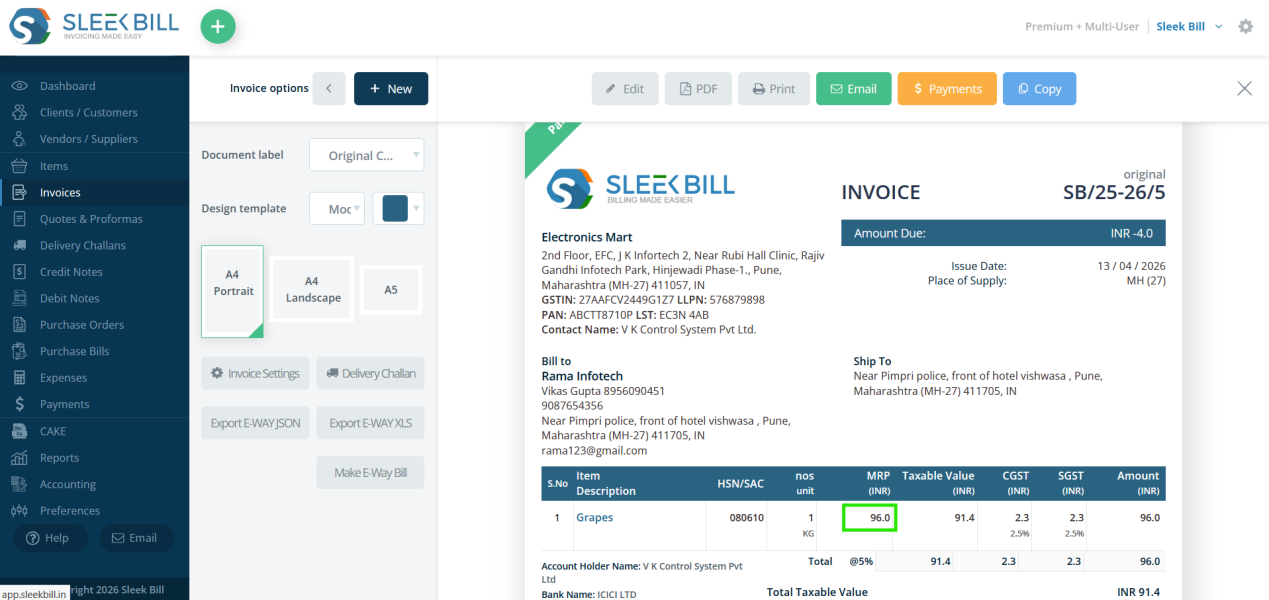Click Export E-WAY JSON

click(x=255, y=423)
